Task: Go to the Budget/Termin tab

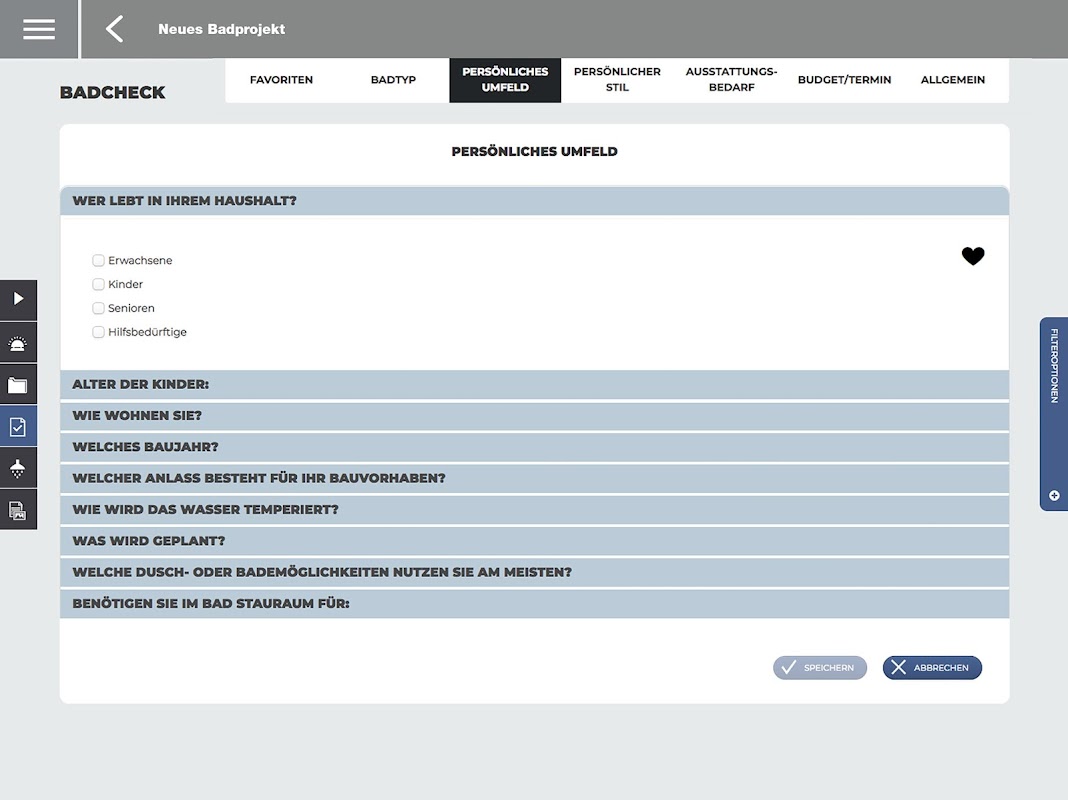Action: 844,80
